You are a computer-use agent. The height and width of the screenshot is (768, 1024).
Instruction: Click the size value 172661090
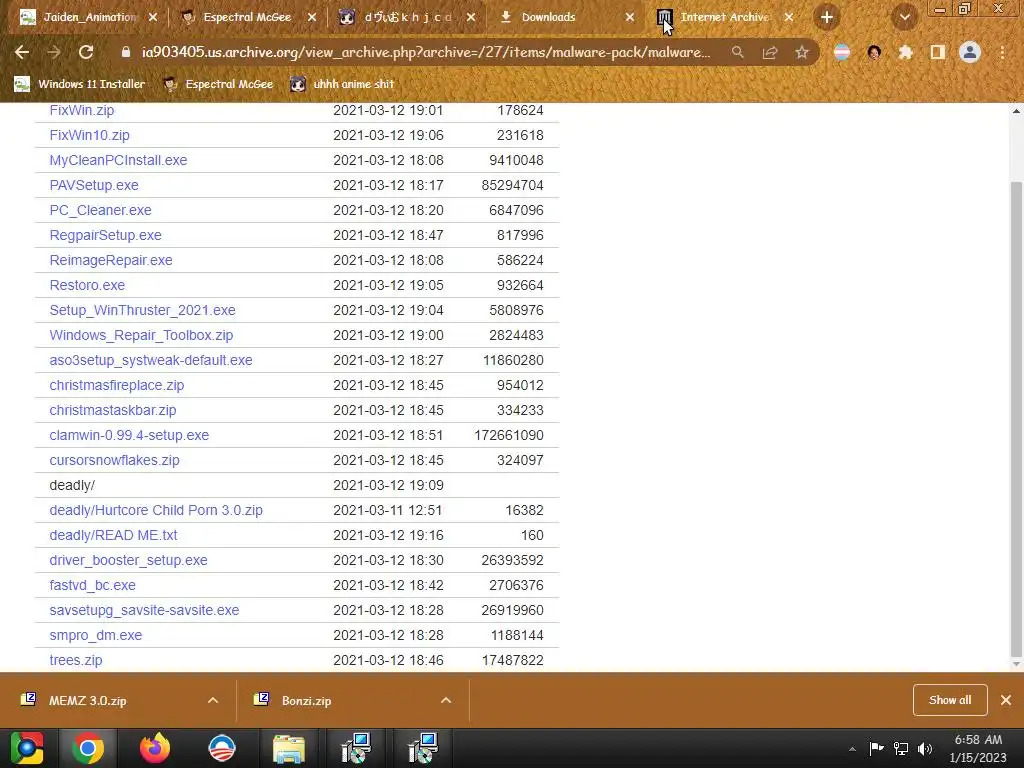tap(509, 435)
